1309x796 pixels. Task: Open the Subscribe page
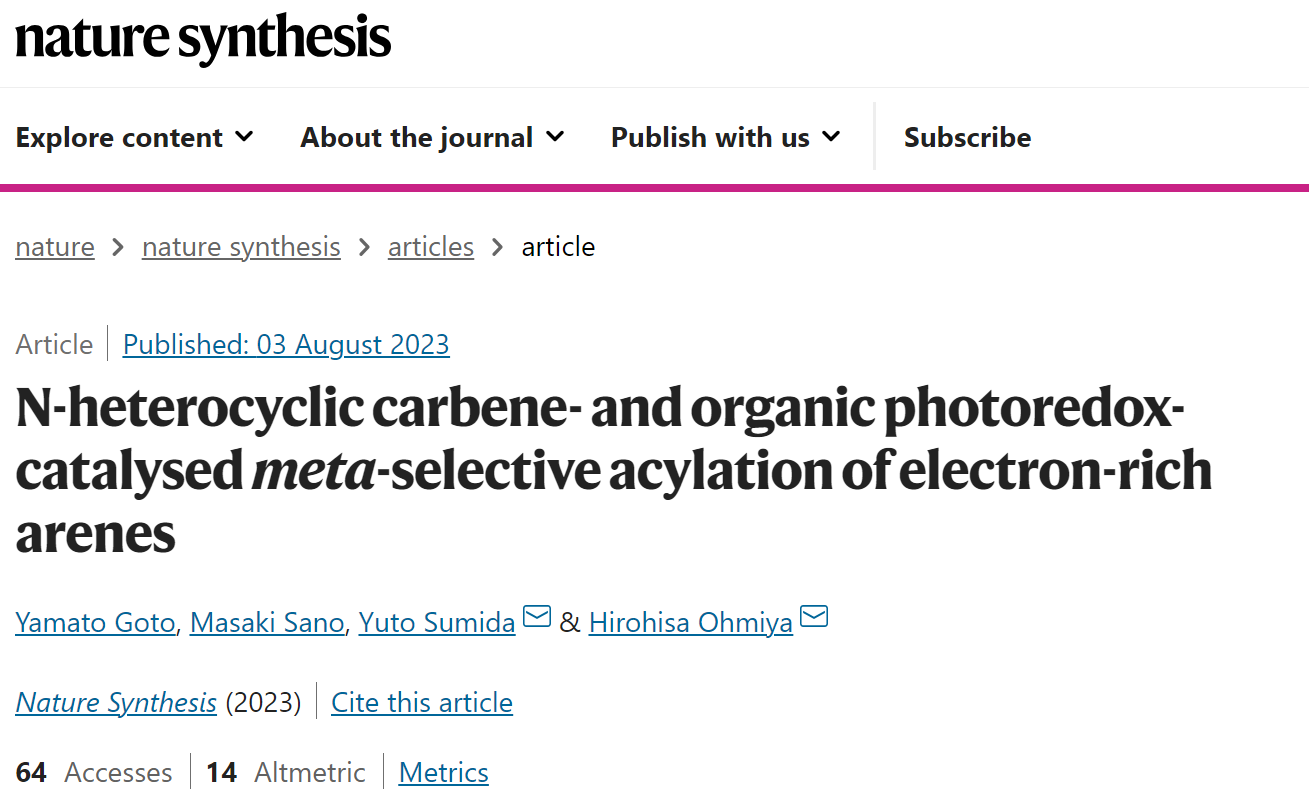click(x=967, y=137)
